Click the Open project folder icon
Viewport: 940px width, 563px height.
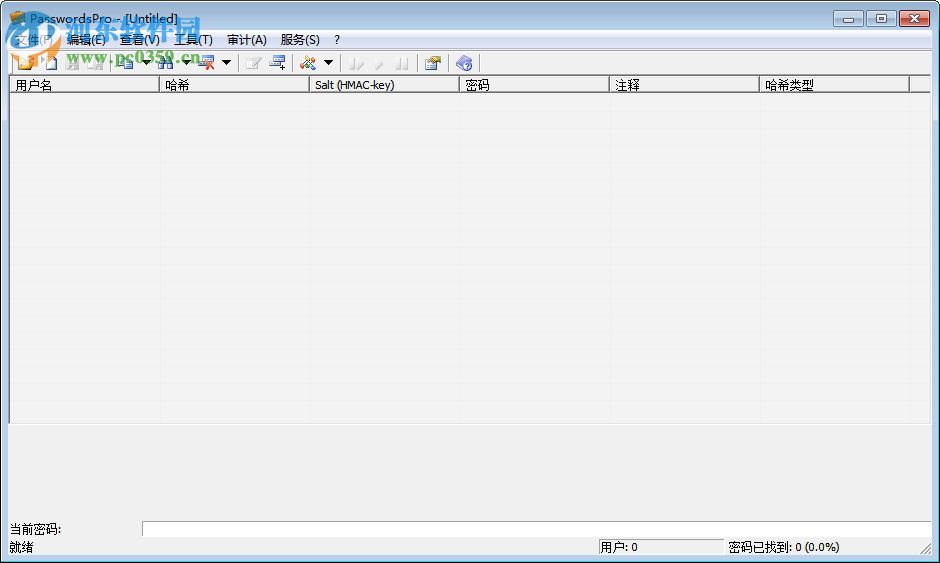26,62
